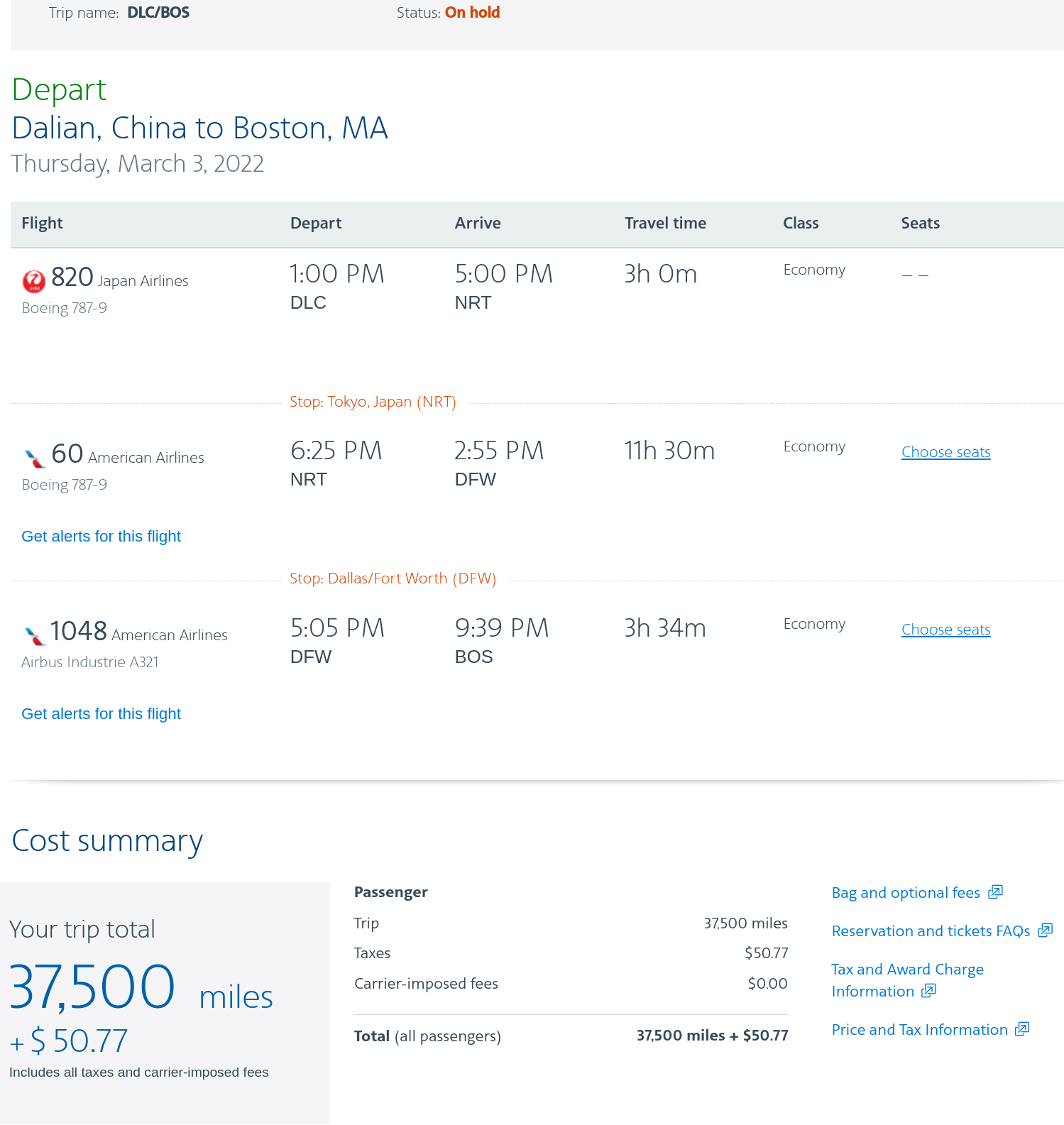Click Airbus Industrie A321 aircraft text
The width and height of the screenshot is (1064, 1125).
pos(90,662)
